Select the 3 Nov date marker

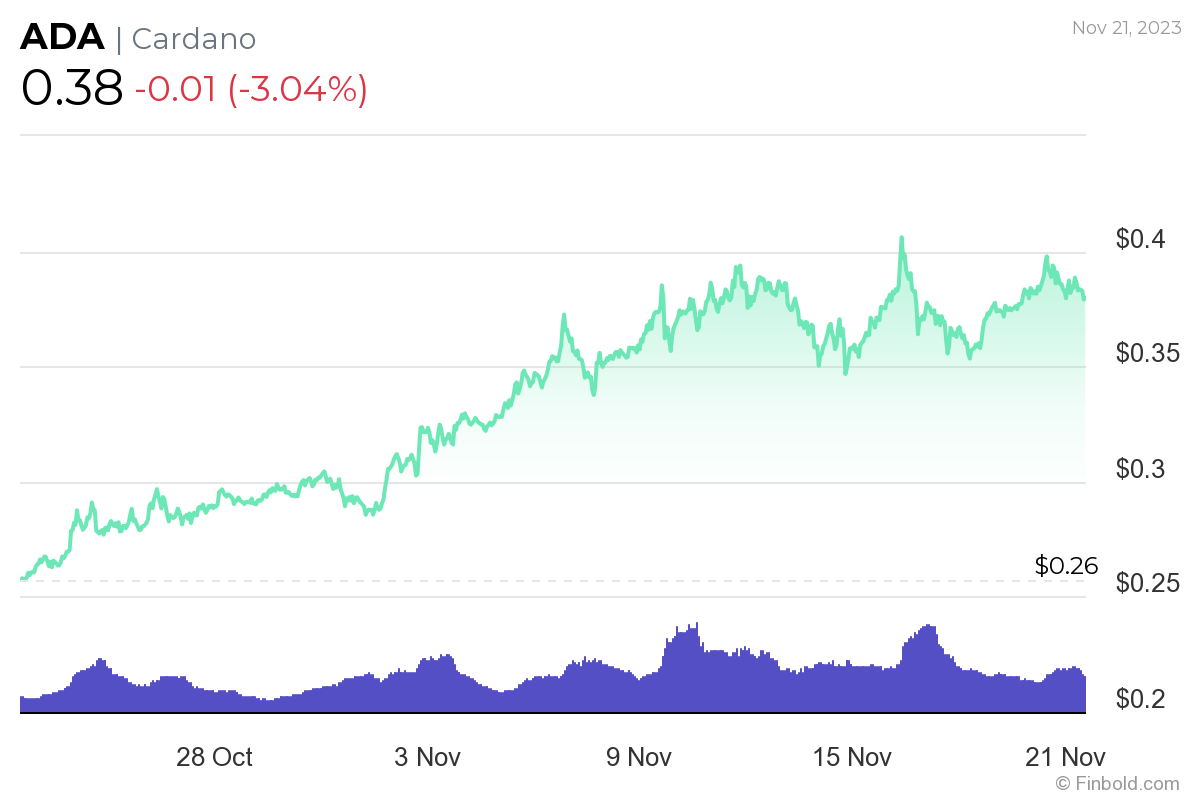427,757
